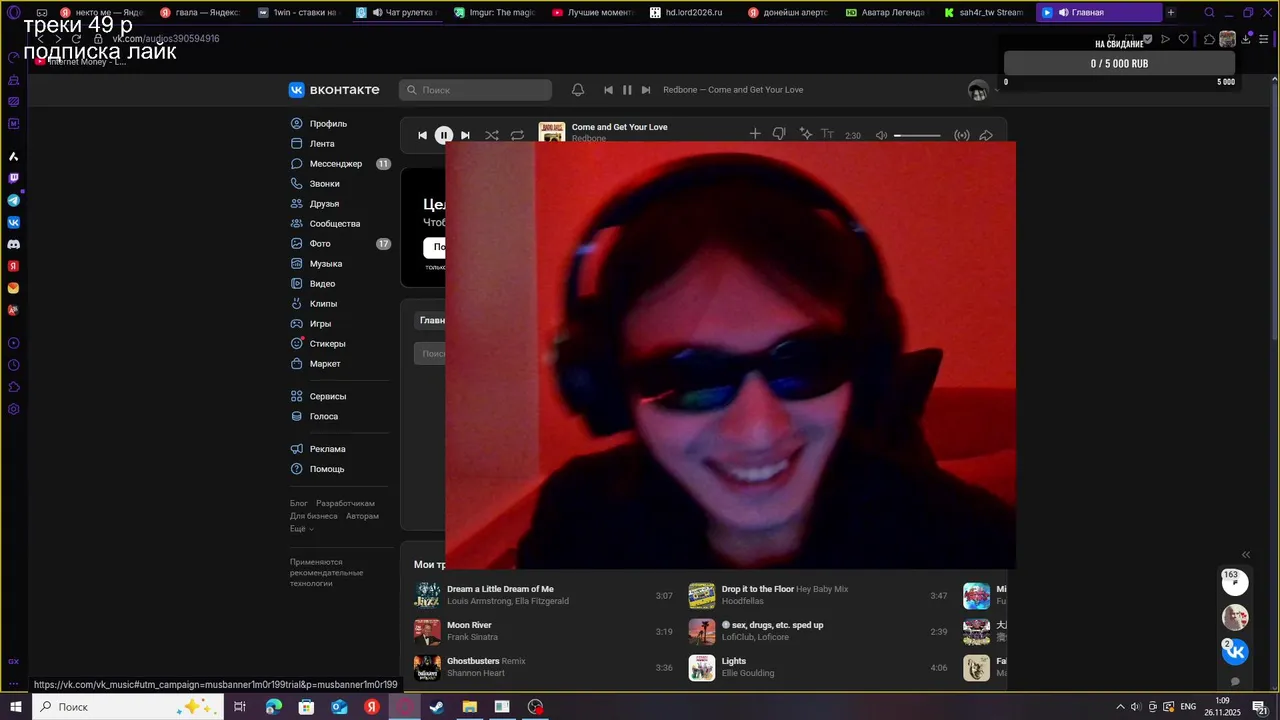Adjust the player volume slider
The width and height of the screenshot is (1280, 720).
pyautogui.click(x=917, y=135)
